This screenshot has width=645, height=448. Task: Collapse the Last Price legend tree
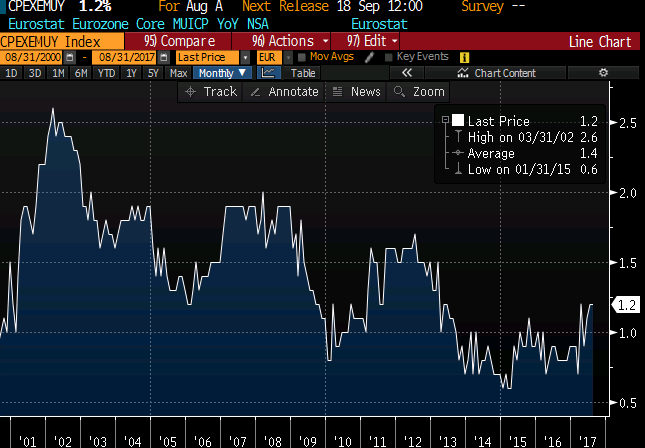446,120
